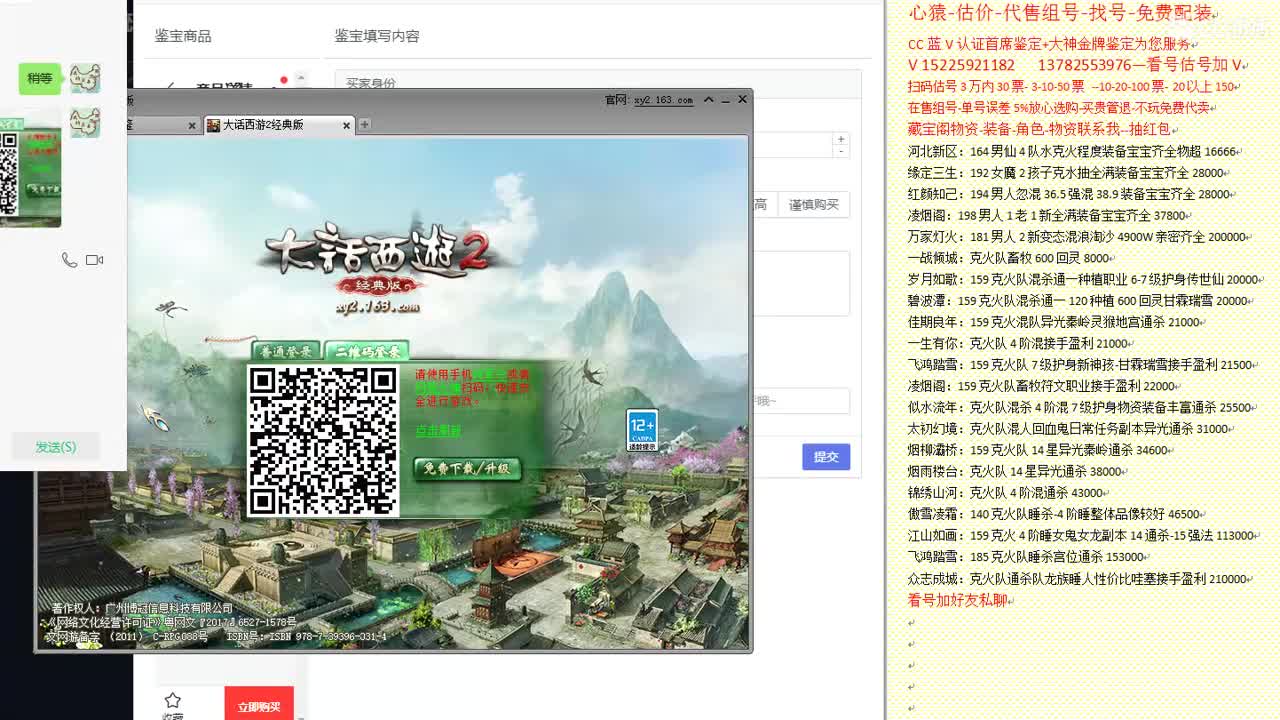
Task: Click the small scroll-up arrow beside red dot
Action: pos(300,79)
